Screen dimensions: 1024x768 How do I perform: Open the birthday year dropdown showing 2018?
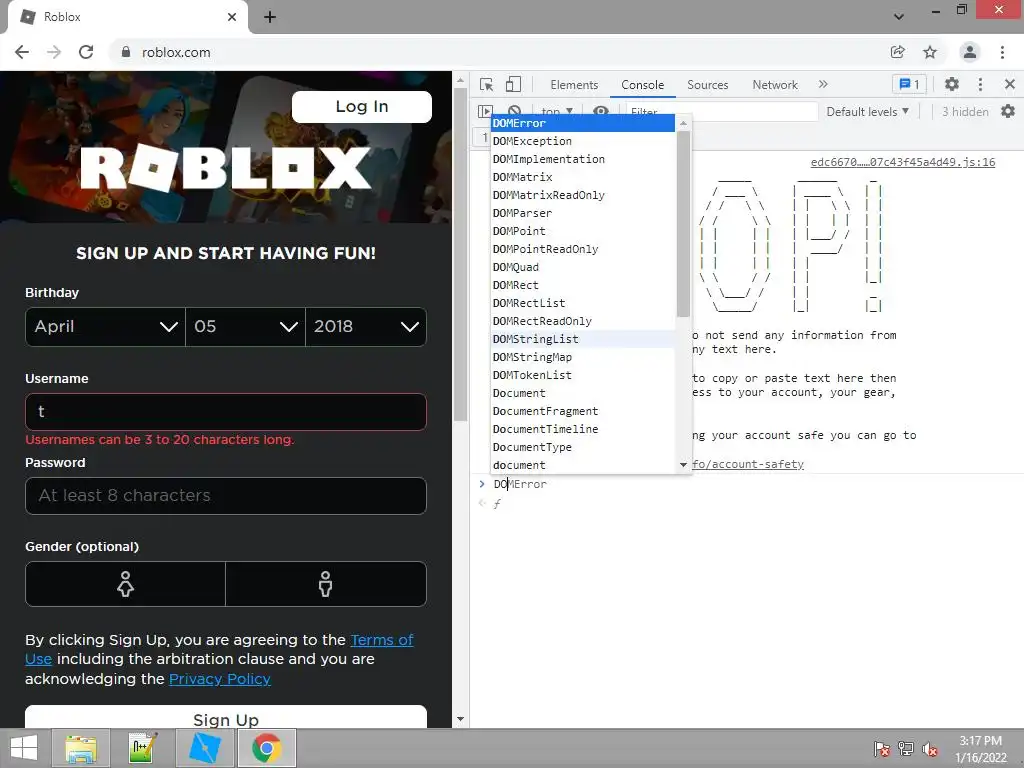pyautogui.click(x=366, y=327)
